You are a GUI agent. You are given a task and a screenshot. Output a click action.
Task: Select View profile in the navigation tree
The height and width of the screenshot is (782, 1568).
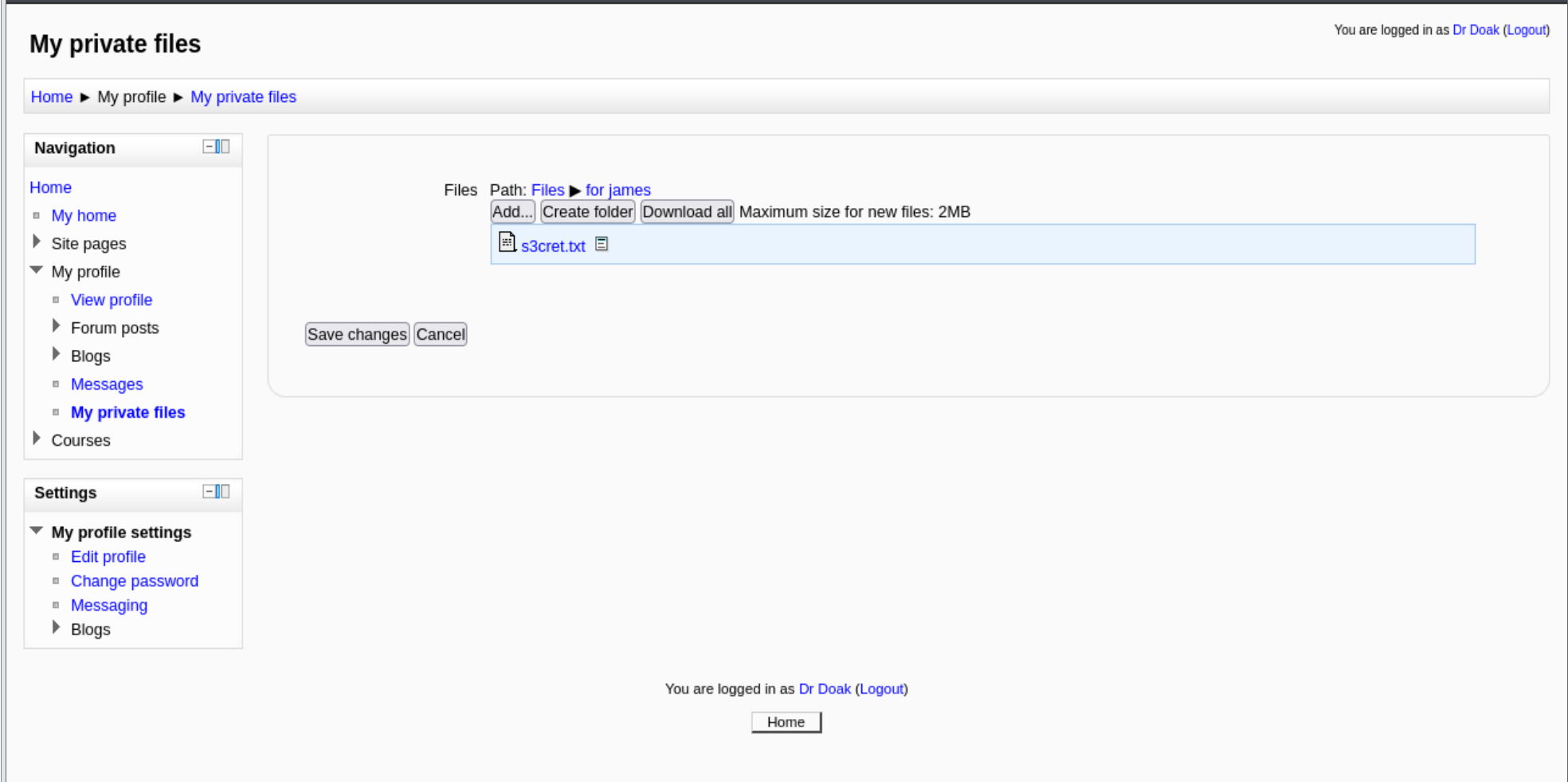click(x=112, y=300)
